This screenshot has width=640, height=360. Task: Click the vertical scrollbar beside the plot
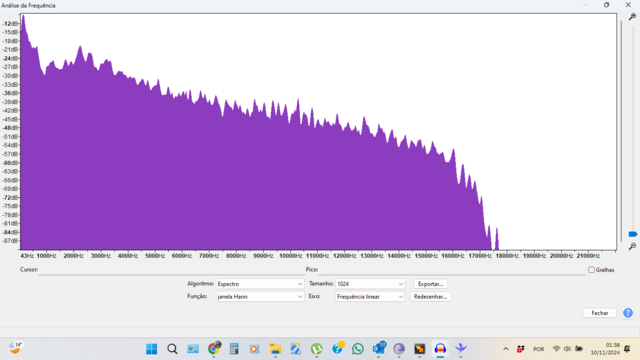pos(621,131)
